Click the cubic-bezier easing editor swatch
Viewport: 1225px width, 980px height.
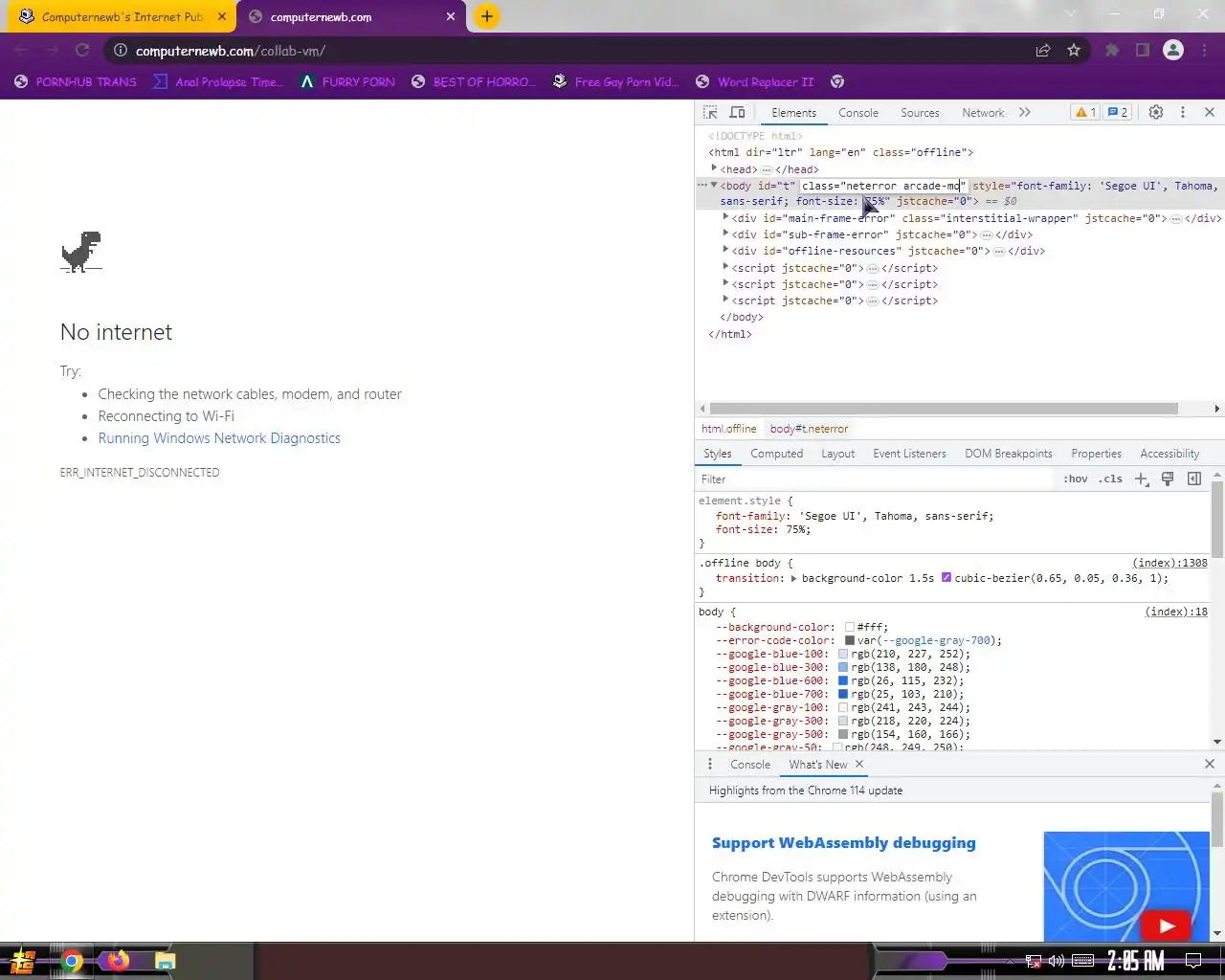click(x=947, y=578)
